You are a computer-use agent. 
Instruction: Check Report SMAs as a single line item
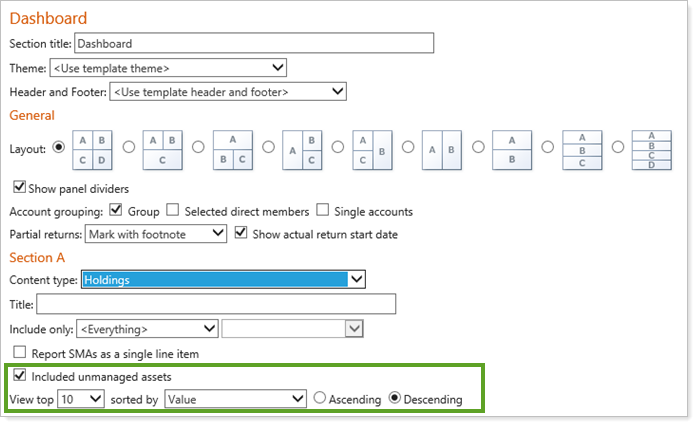19,352
